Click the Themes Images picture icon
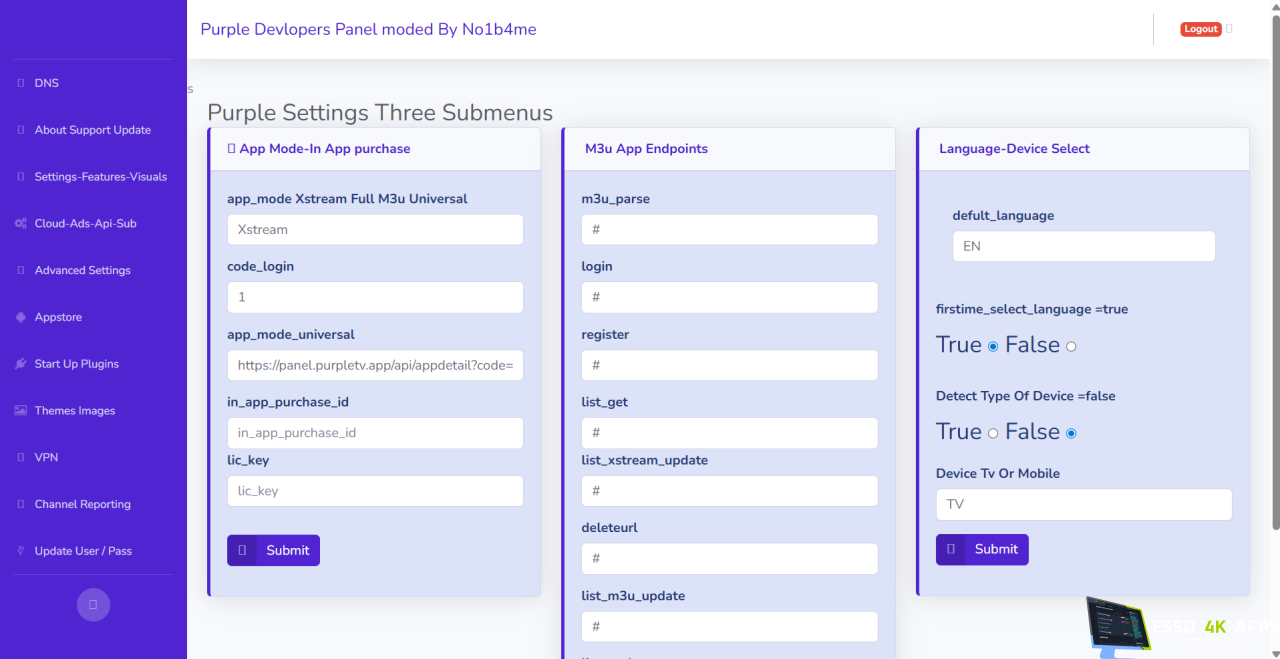Image resolution: width=1280 pixels, height=659 pixels. click(x=21, y=411)
